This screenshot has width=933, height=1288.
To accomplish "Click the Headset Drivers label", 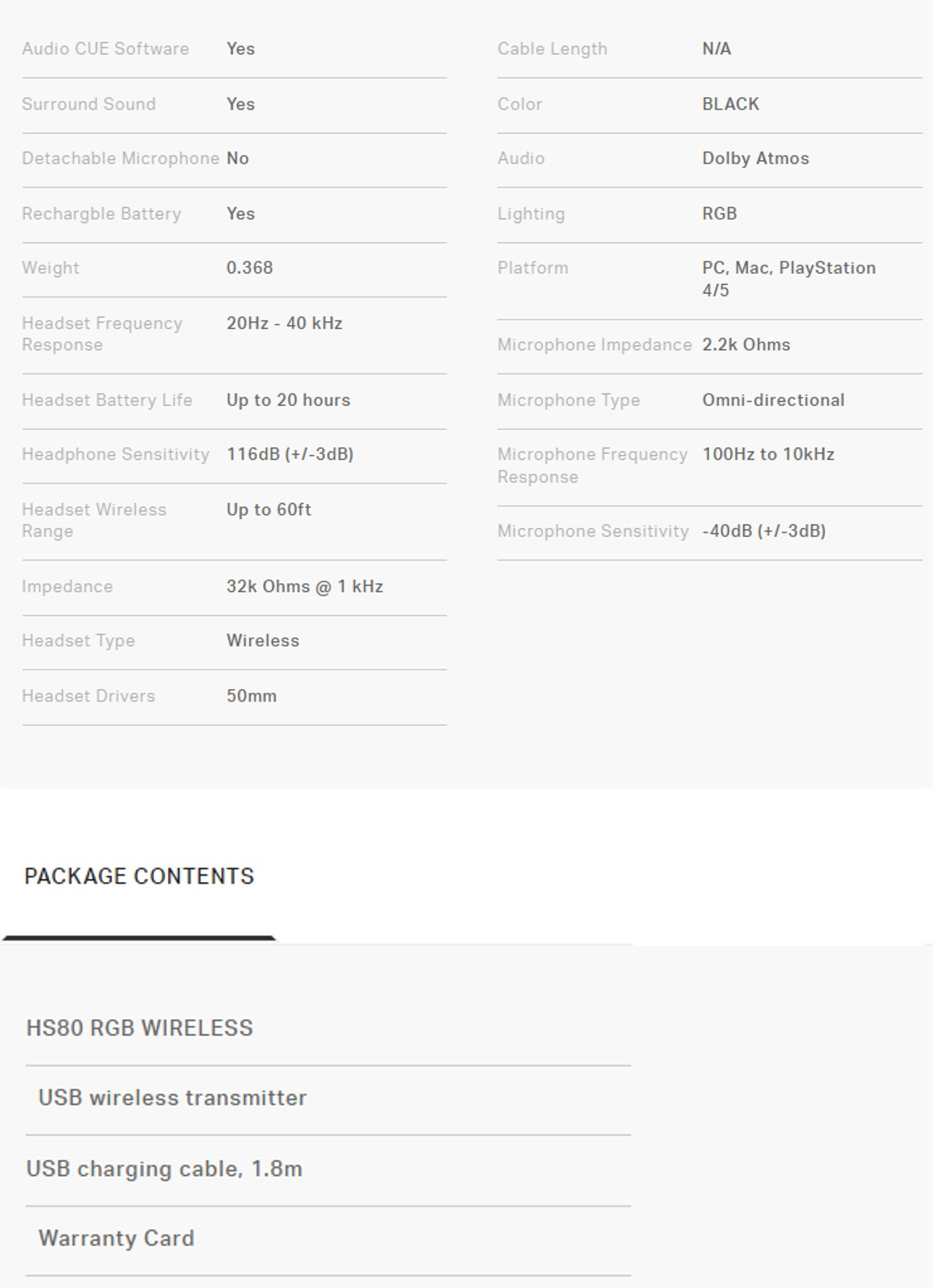I will (x=89, y=696).
